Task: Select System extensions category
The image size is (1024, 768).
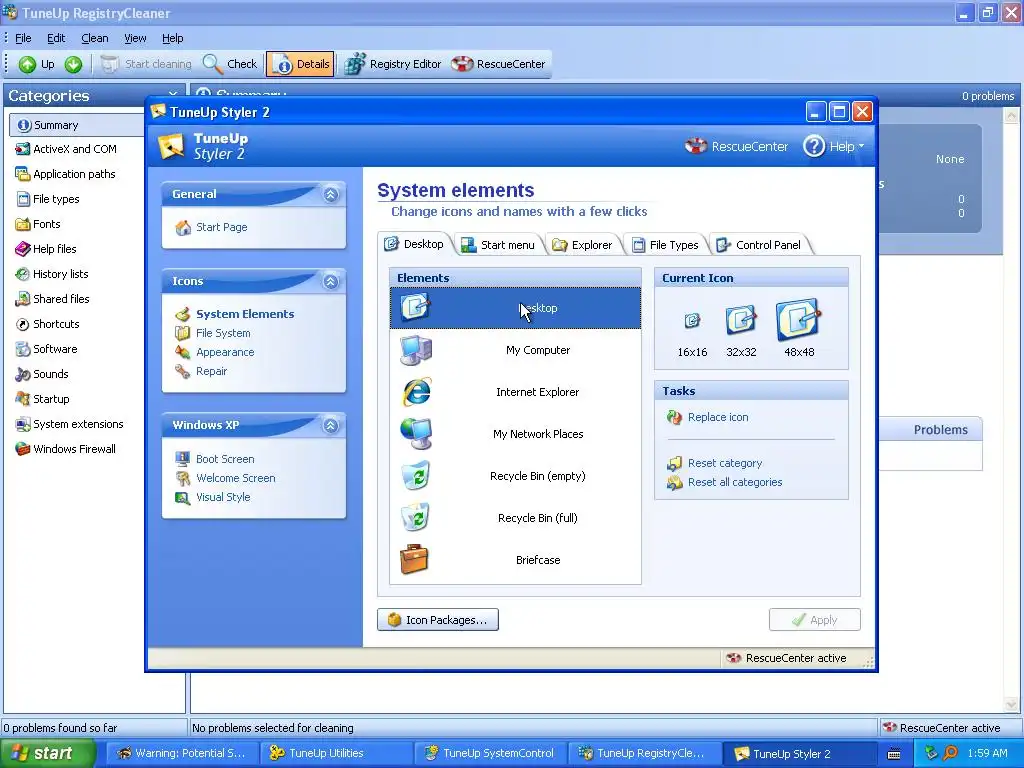Action: click(x=69, y=424)
